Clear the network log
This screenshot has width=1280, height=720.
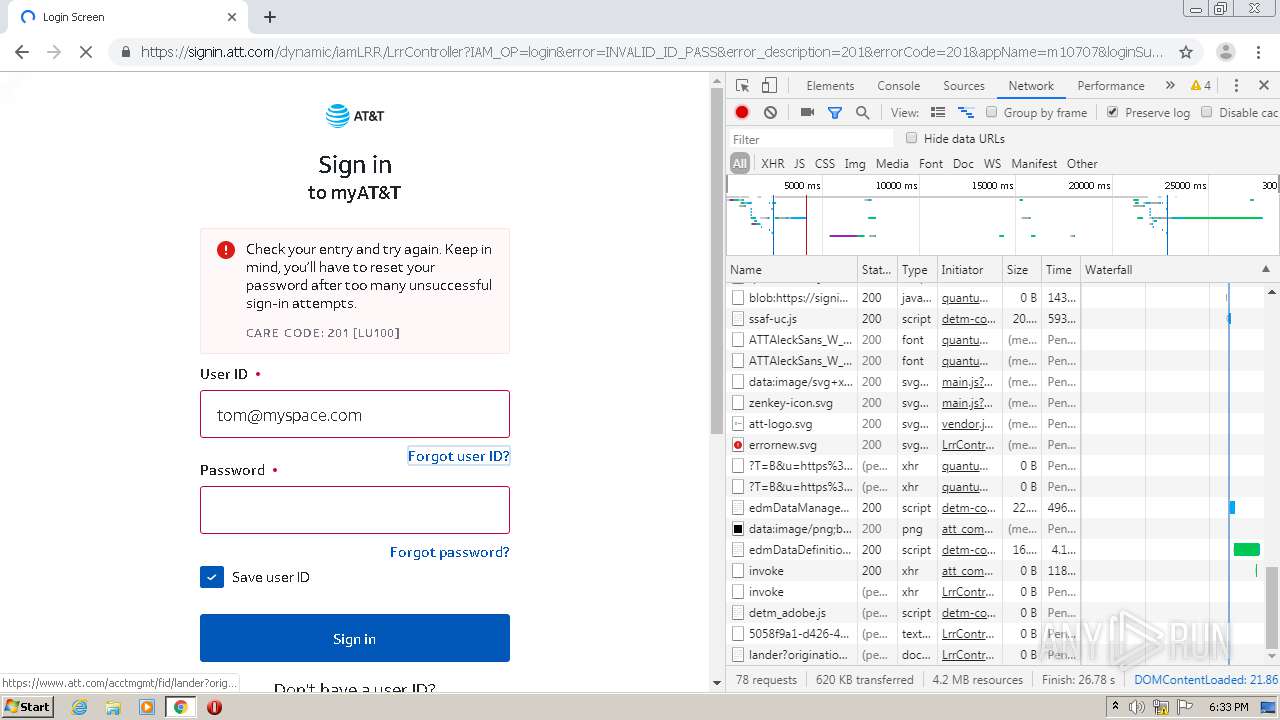coord(770,113)
